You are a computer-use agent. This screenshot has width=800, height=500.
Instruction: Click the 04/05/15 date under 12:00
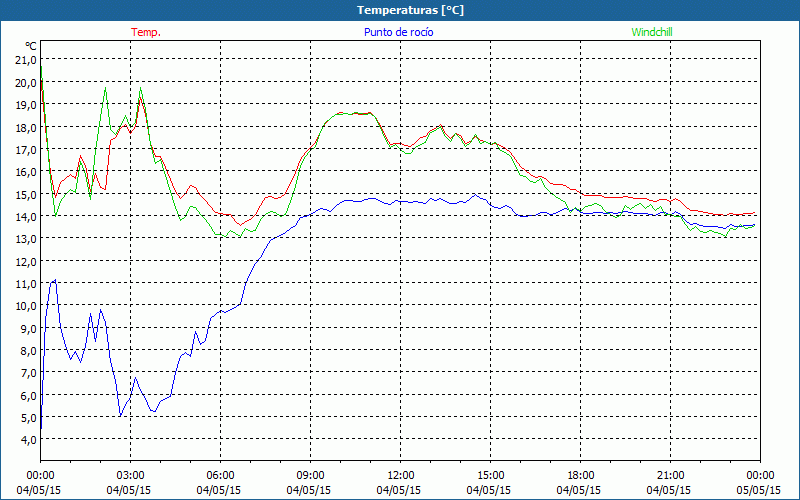[398, 490]
